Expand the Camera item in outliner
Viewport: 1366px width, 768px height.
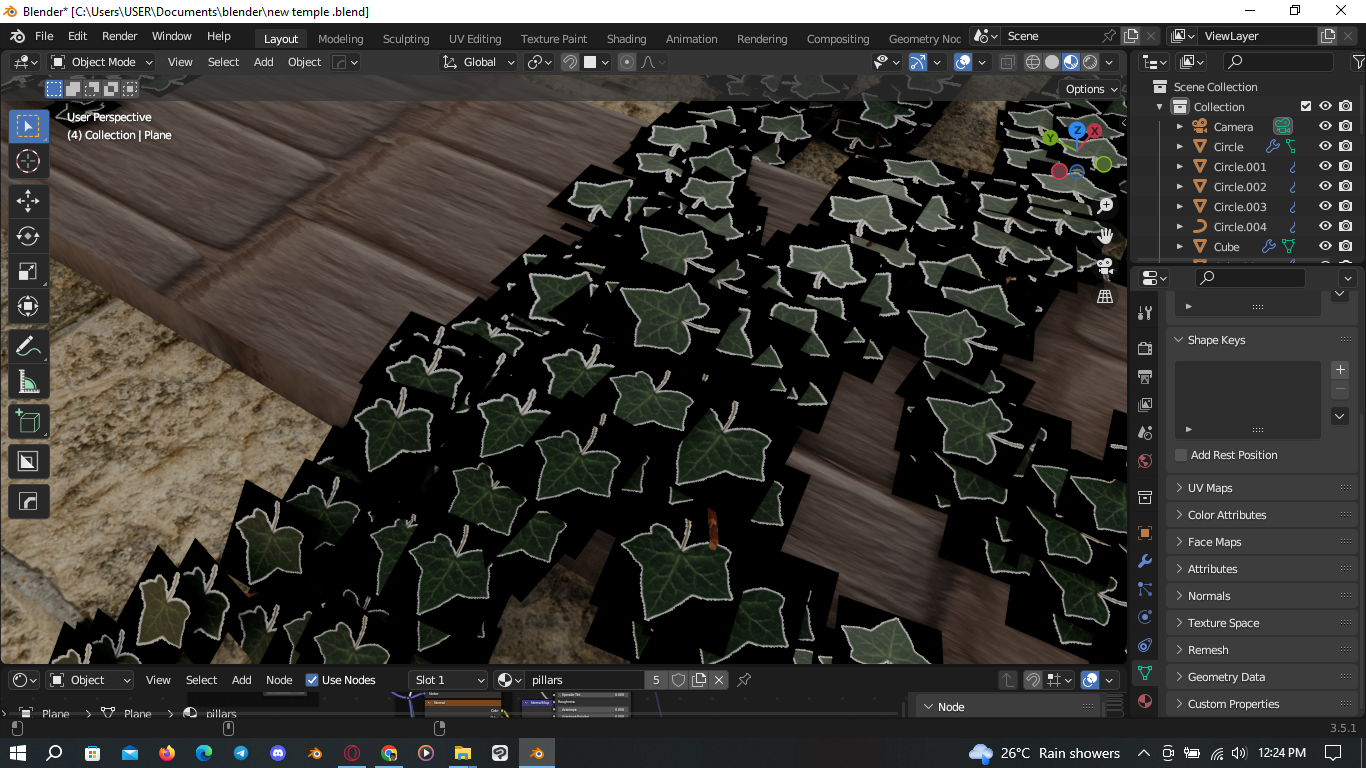(x=1180, y=127)
